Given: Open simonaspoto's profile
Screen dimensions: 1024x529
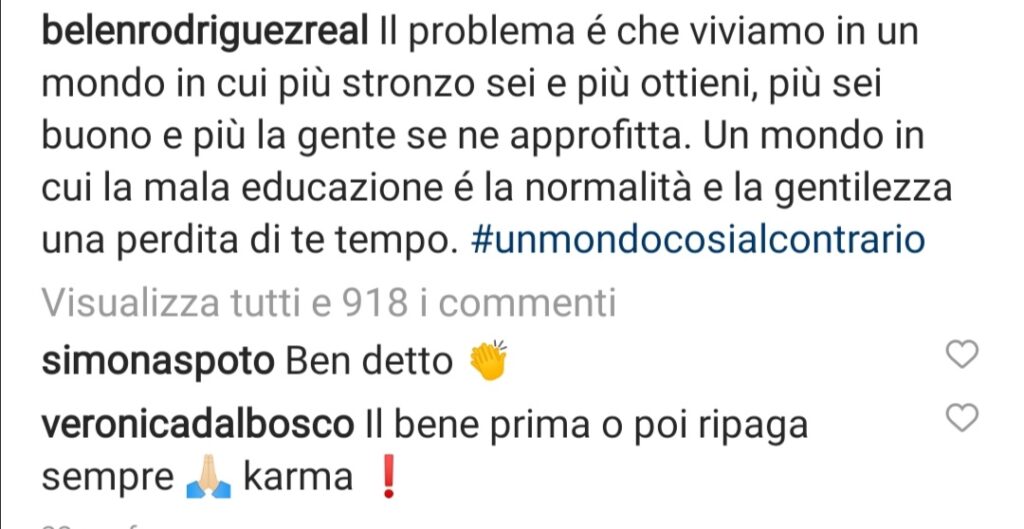Looking at the screenshot, I should [158, 361].
